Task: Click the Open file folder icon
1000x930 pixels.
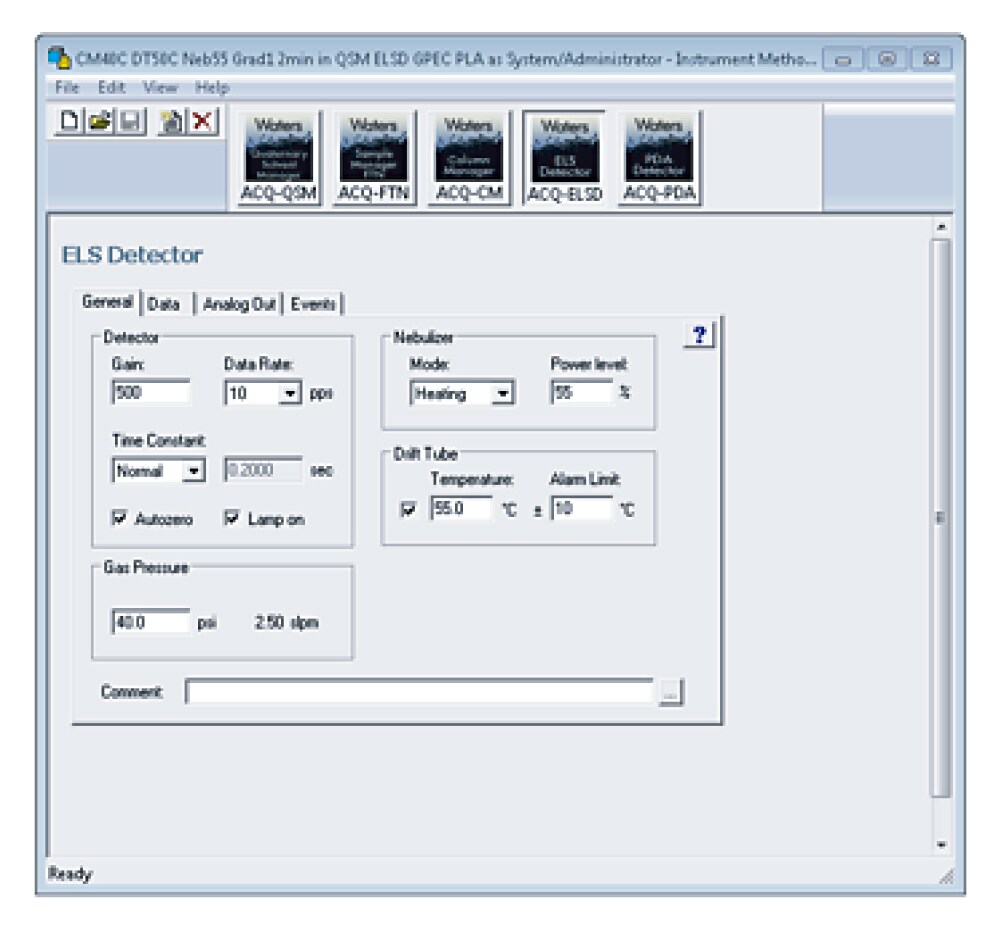Action: 98,122
